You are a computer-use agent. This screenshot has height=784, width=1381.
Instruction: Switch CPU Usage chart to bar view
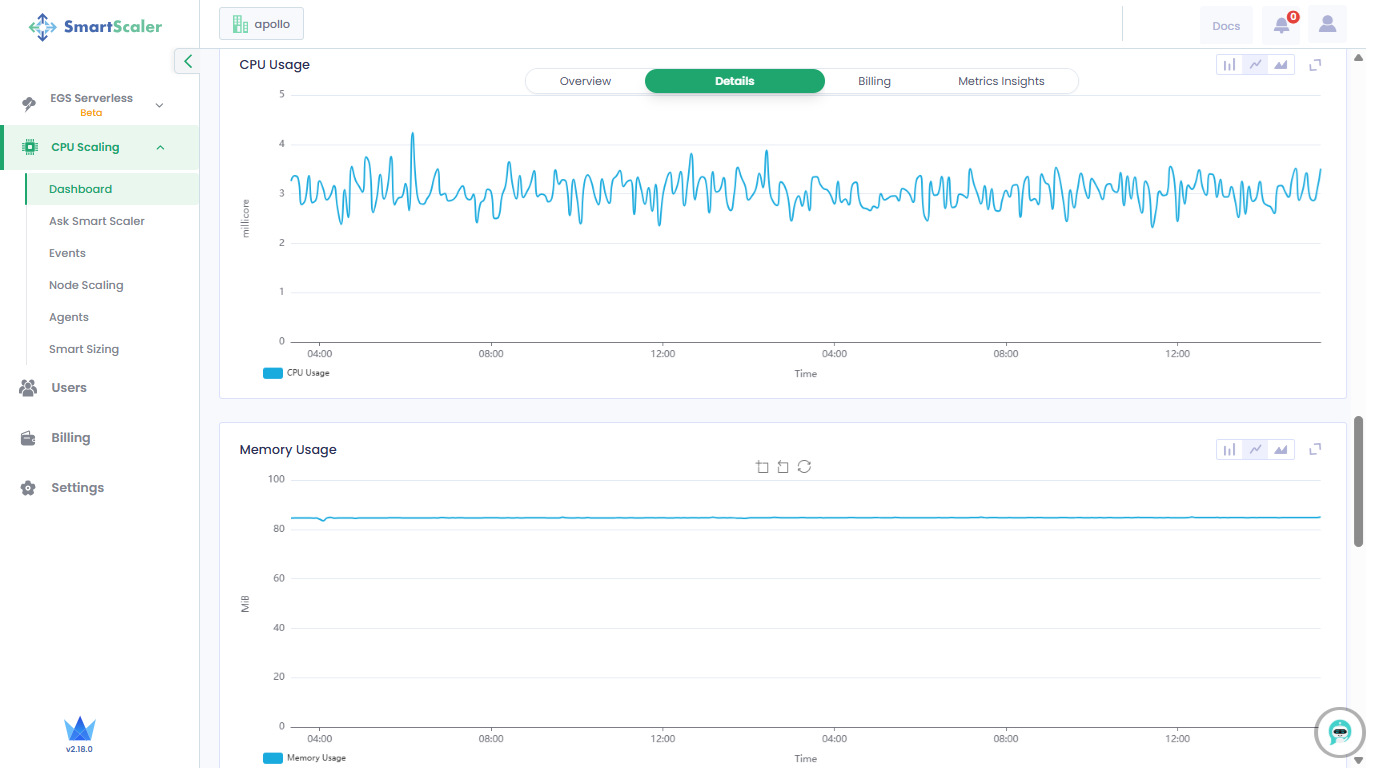[x=1229, y=65]
